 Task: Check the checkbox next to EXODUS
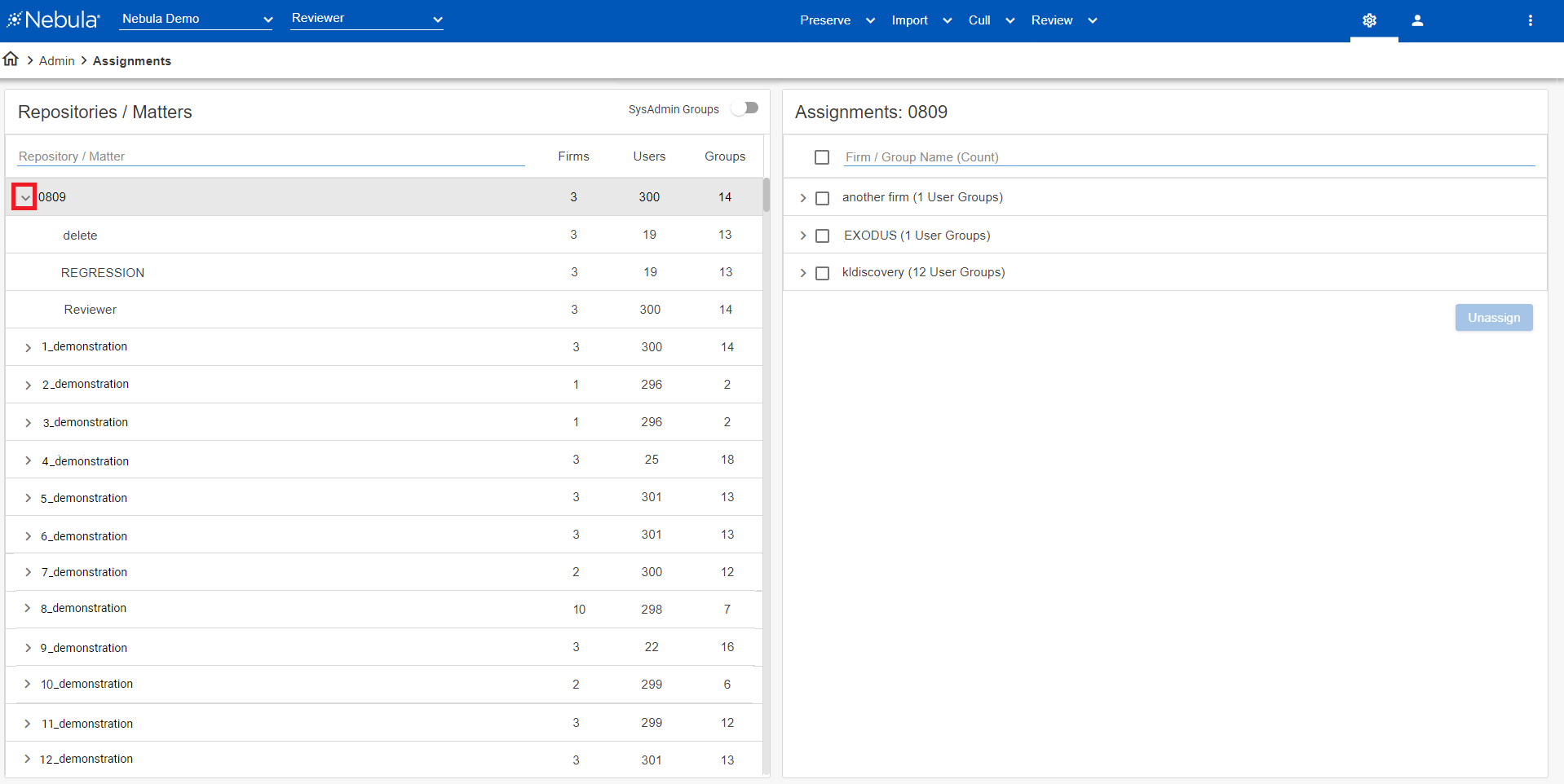pos(822,236)
